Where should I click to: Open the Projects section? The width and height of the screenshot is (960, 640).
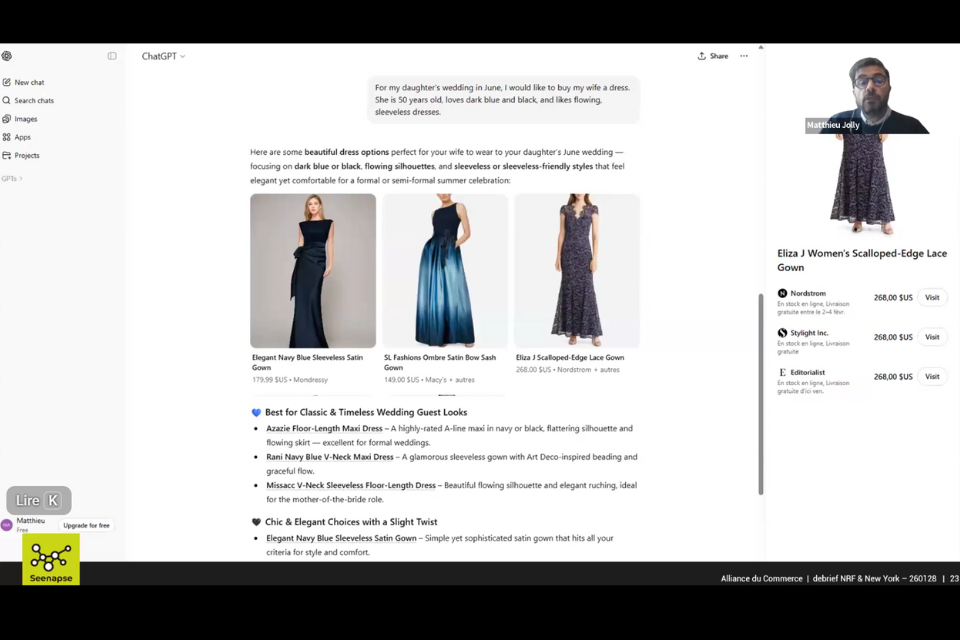tap(26, 155)
